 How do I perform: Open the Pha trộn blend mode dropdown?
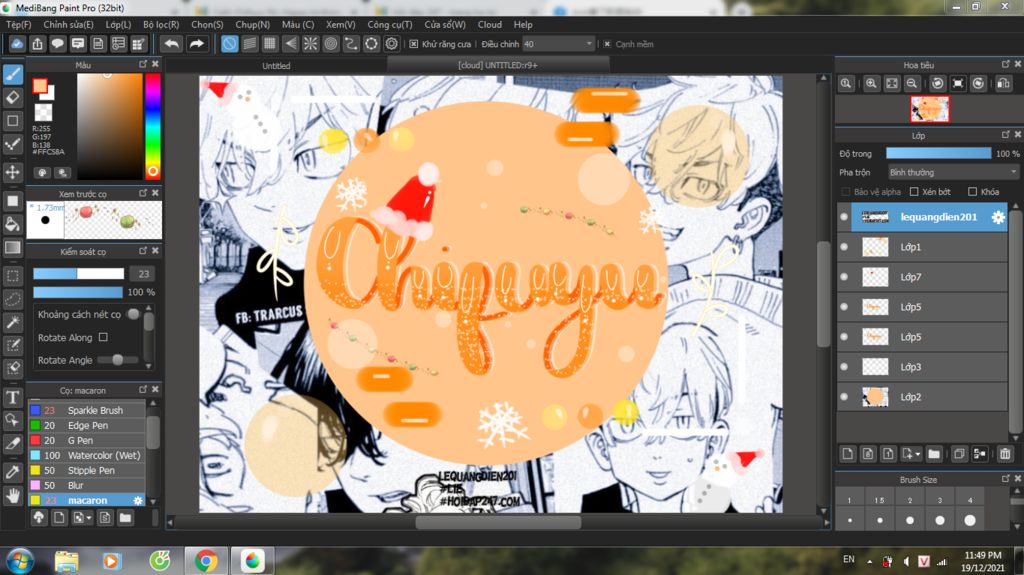tap(953, 172)
